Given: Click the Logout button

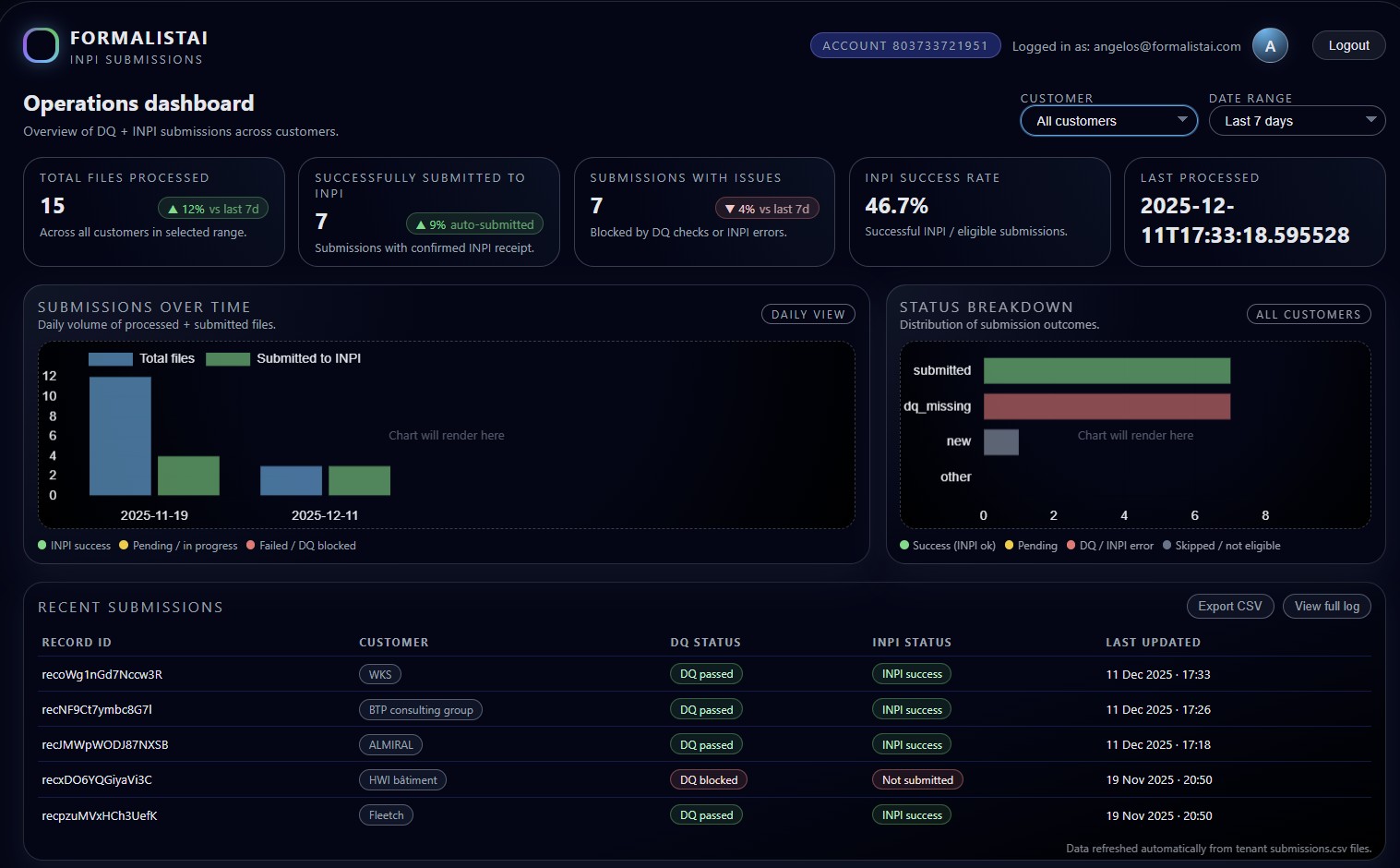Looking at the screenshot, I should click(x=1348, y=44).
